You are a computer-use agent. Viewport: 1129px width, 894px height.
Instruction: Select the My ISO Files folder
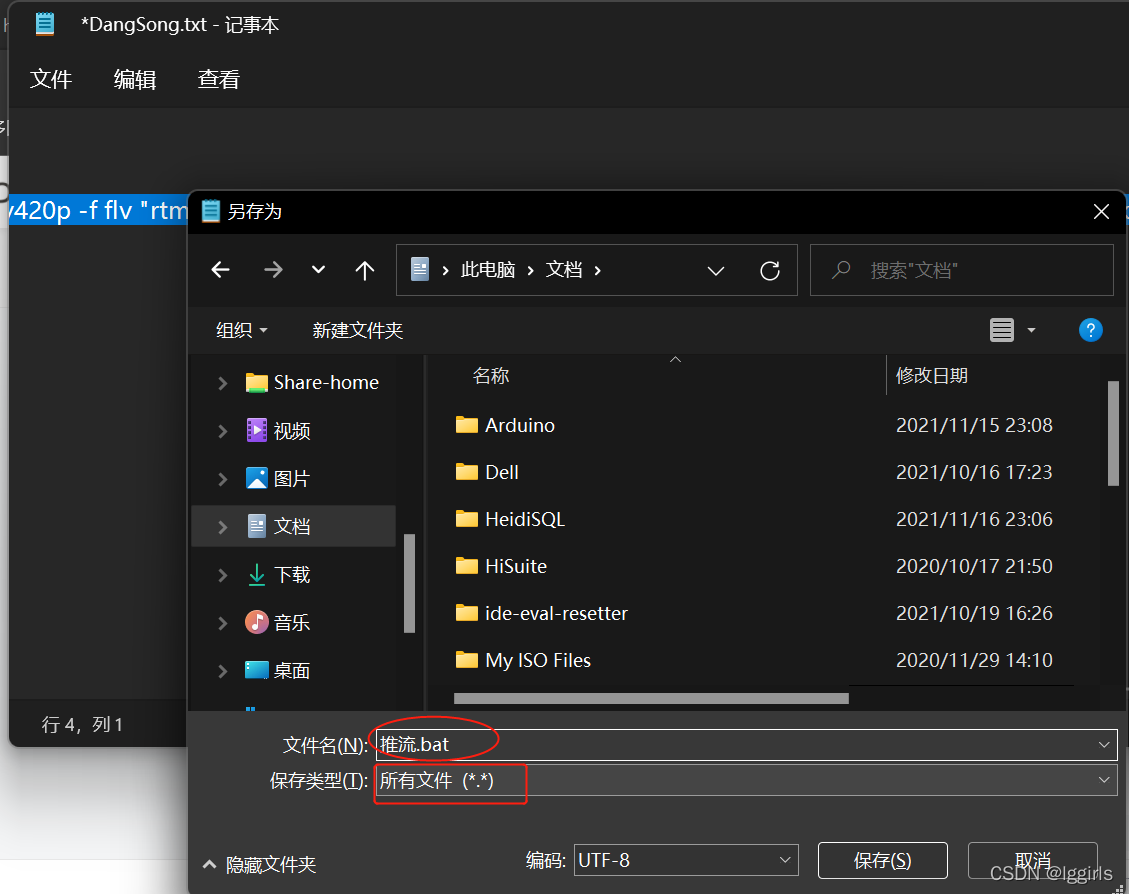(x=523, y=660)
